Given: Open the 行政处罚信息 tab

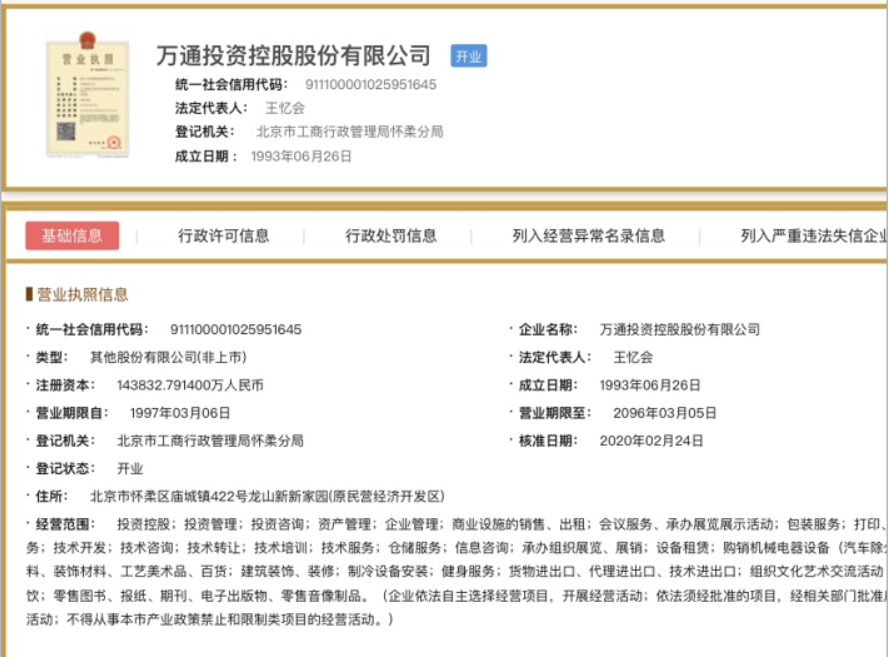Looking at the screenshot, I should (x=391, y=236).
